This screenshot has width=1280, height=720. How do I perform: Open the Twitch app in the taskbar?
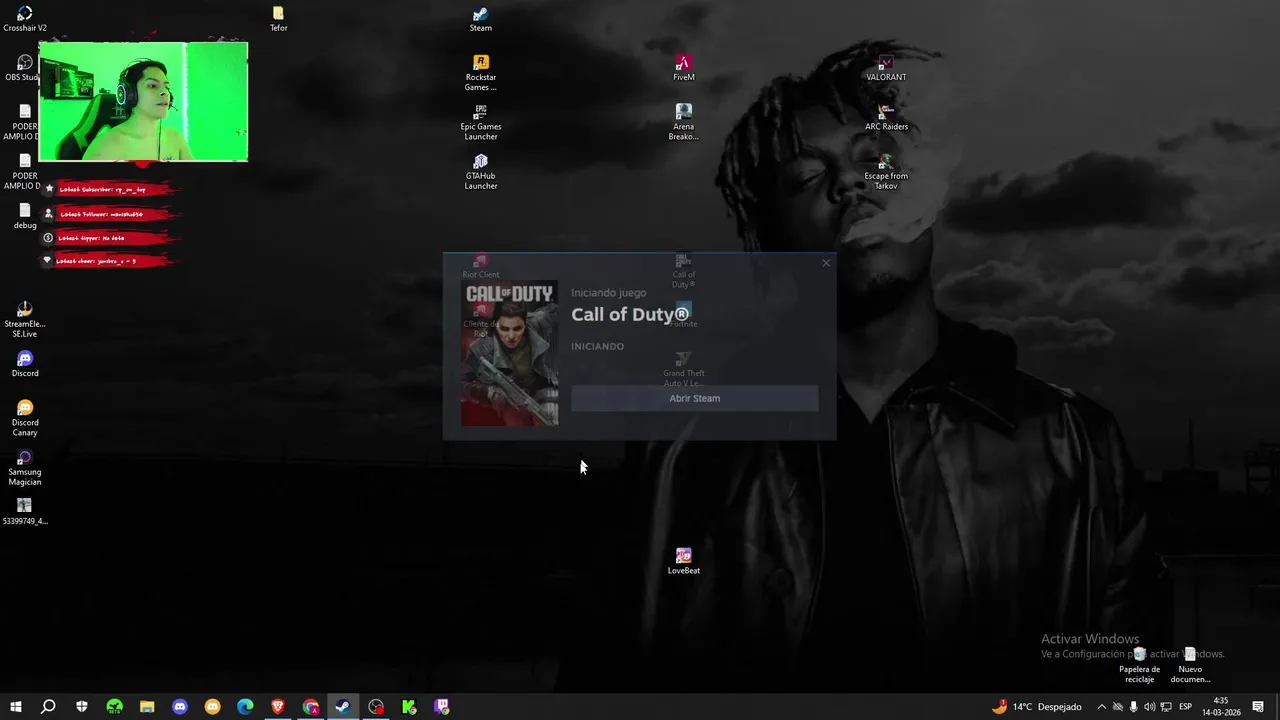point(442,707)
